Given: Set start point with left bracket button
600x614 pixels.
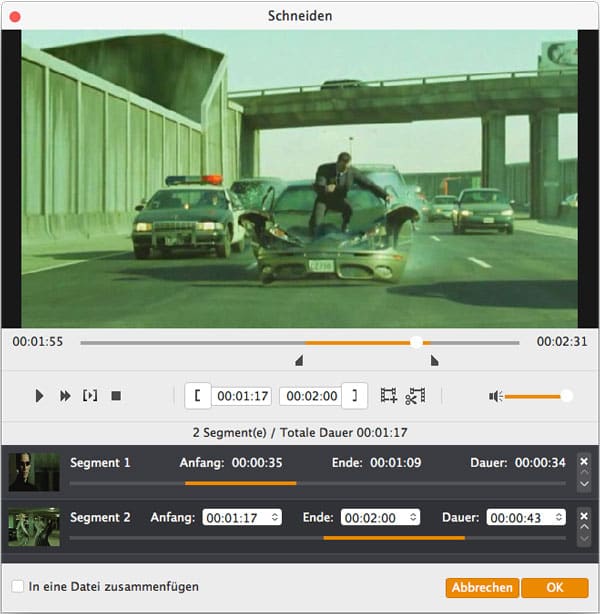Looking at the screenshot, I should [x=198, y=396].
